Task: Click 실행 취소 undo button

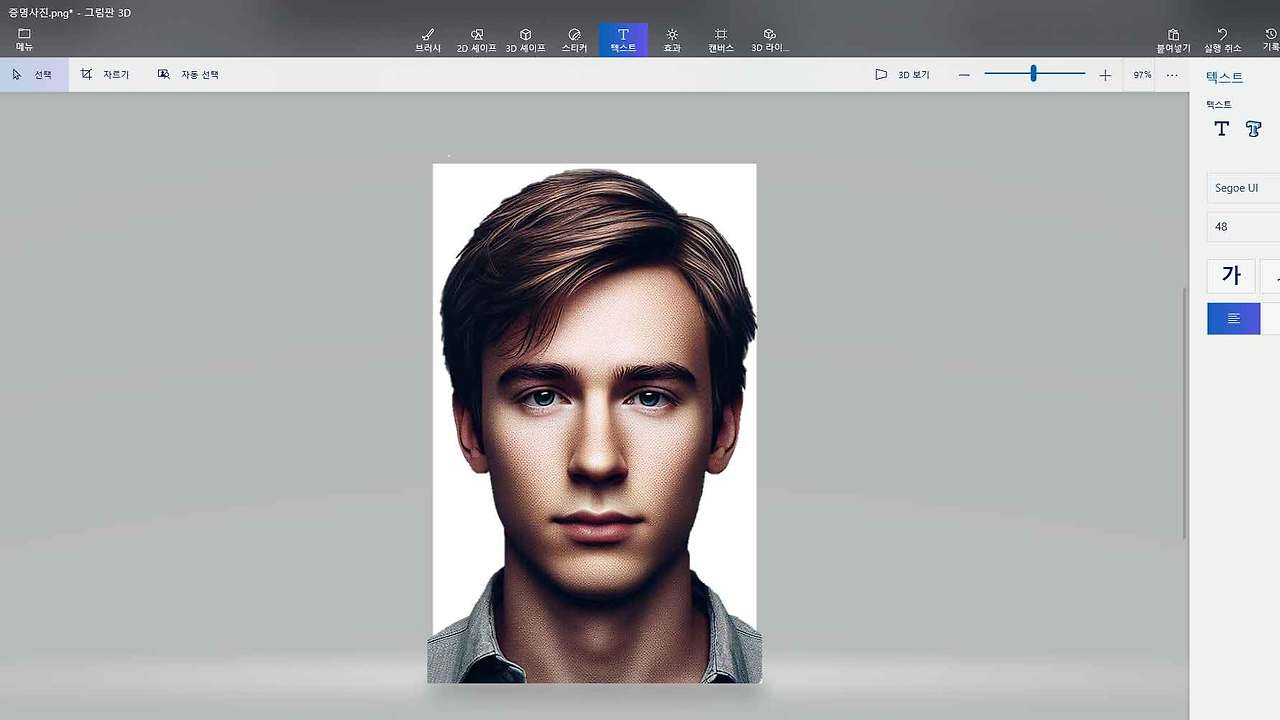Action: 1222,40
